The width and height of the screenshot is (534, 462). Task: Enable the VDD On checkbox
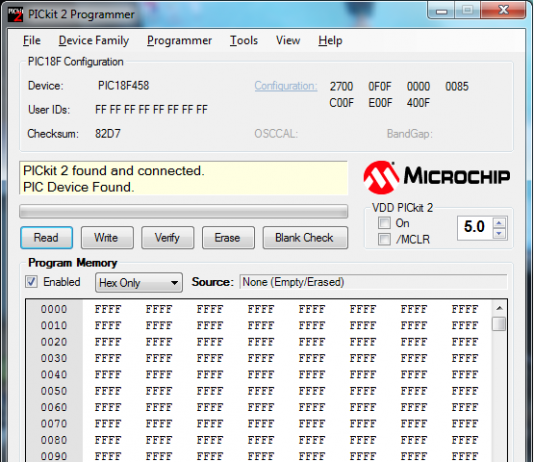tap(384, 223)
